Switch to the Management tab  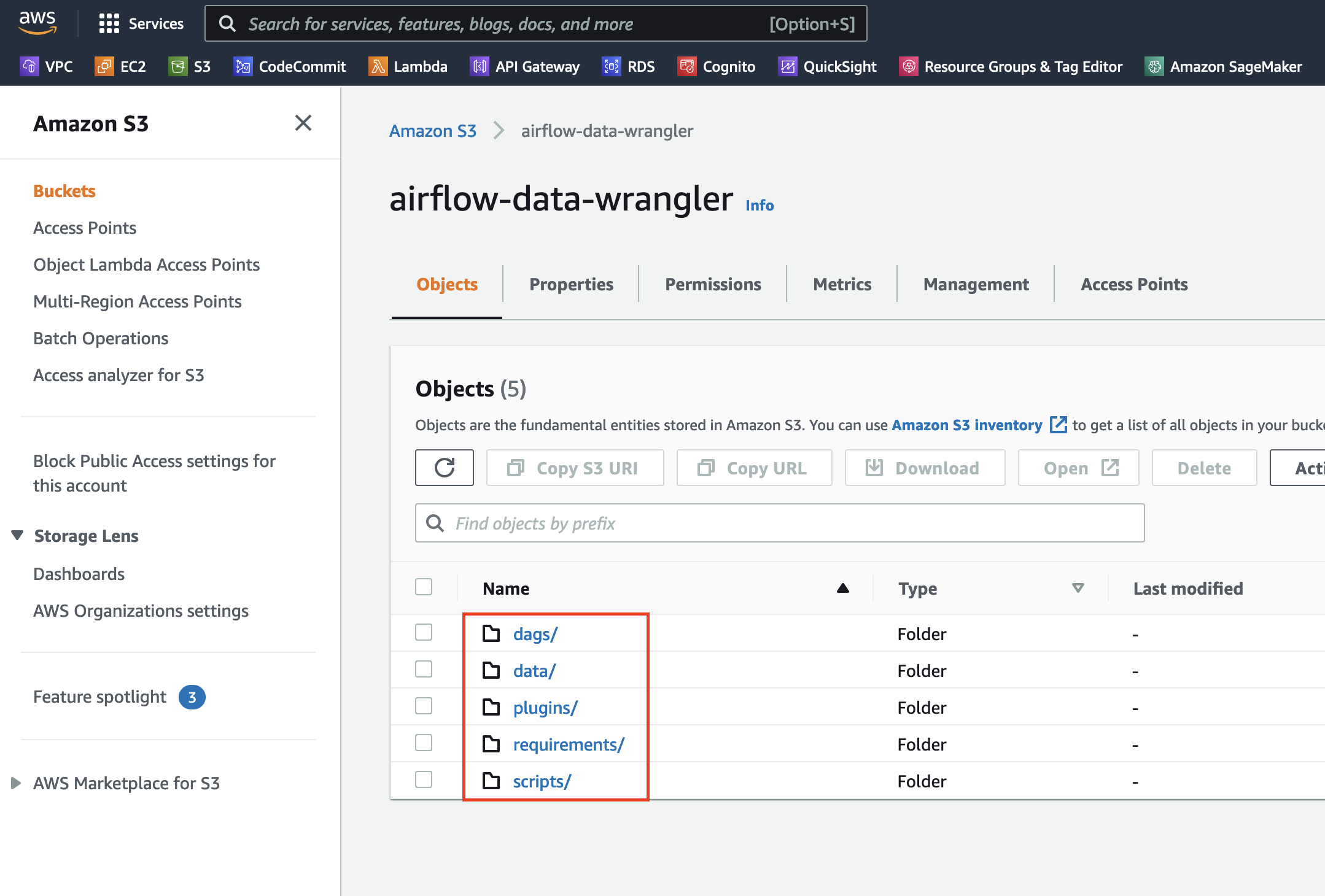(976, 284)
